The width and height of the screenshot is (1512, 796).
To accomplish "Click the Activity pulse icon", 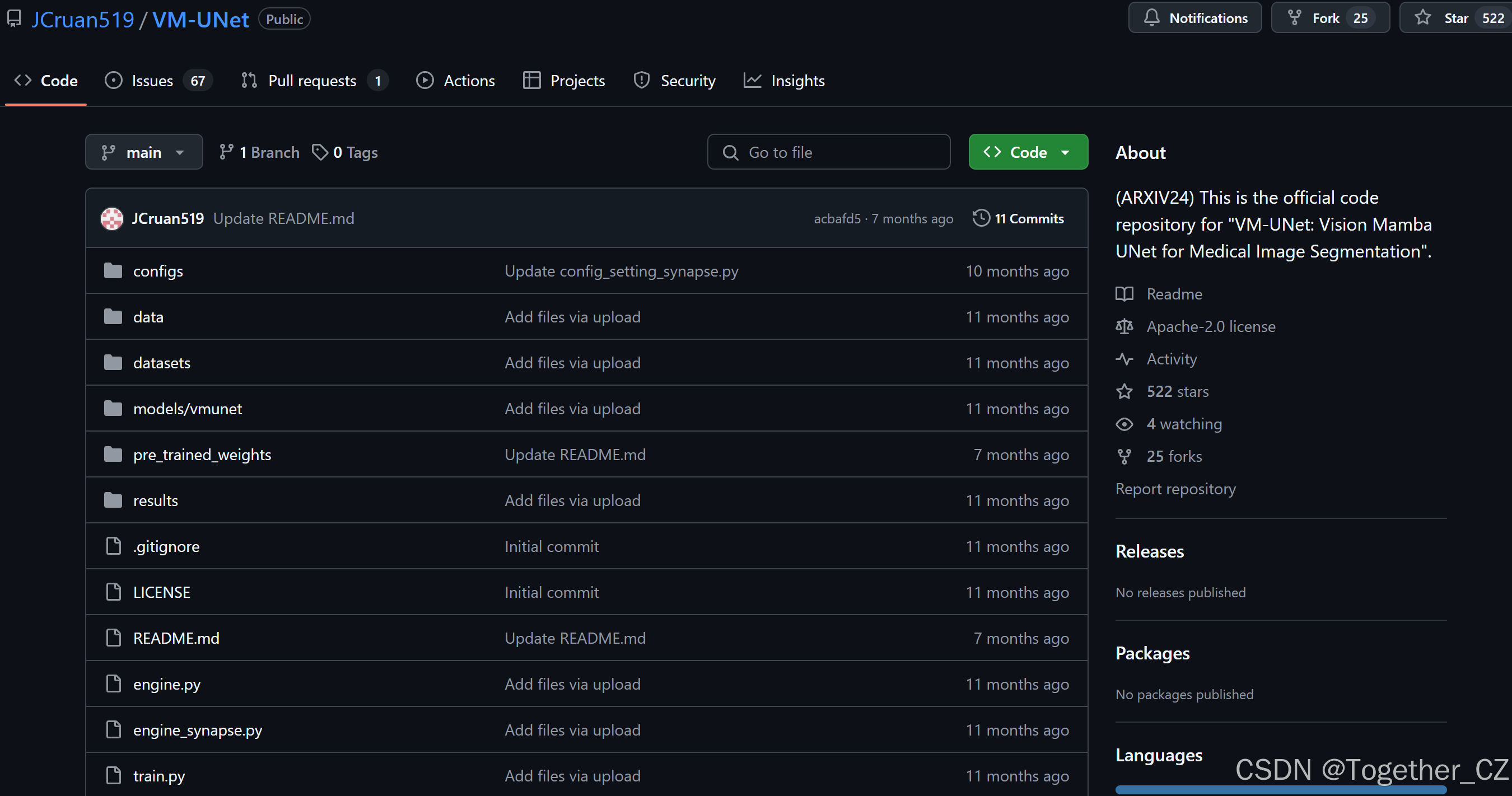I will [1124, 359].
